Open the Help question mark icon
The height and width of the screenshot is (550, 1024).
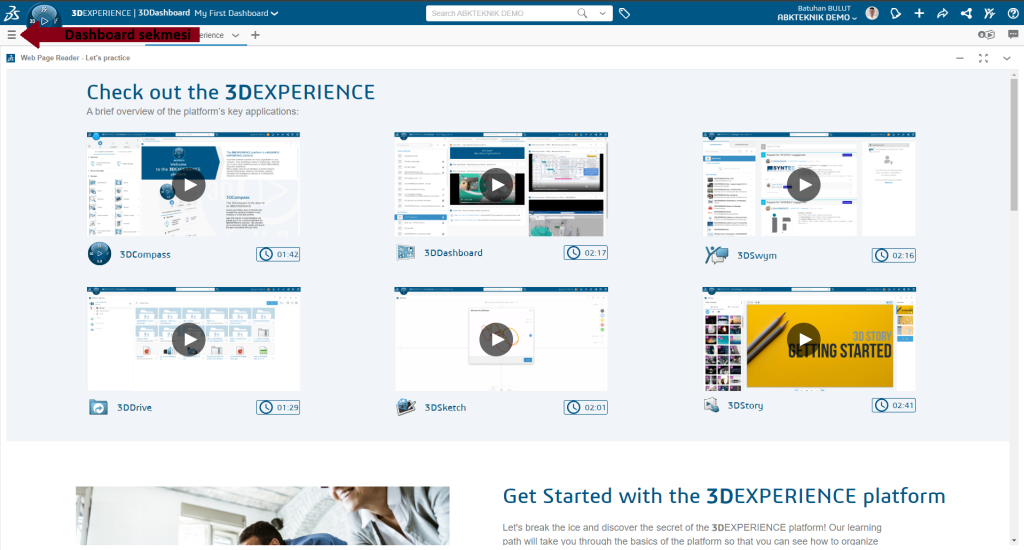(x=1011, y=13)
